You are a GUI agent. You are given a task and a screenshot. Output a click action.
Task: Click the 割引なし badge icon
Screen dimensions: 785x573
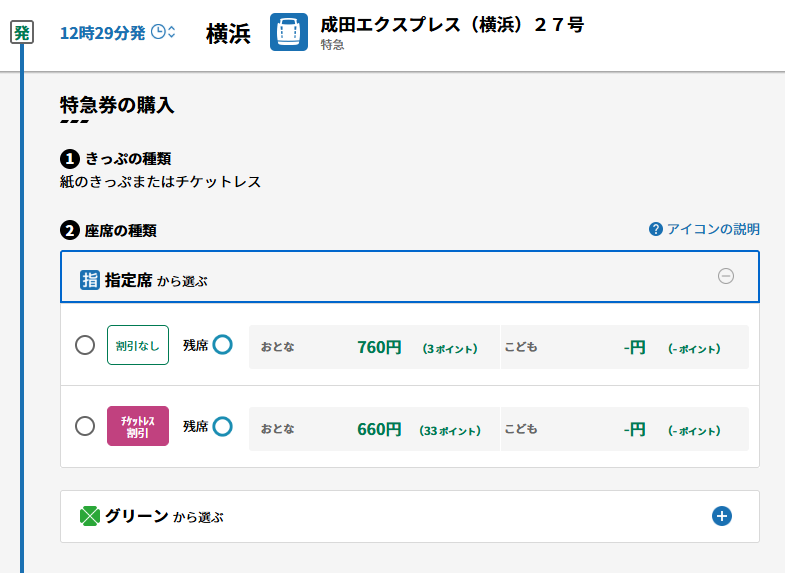click(x=138, y=345)
